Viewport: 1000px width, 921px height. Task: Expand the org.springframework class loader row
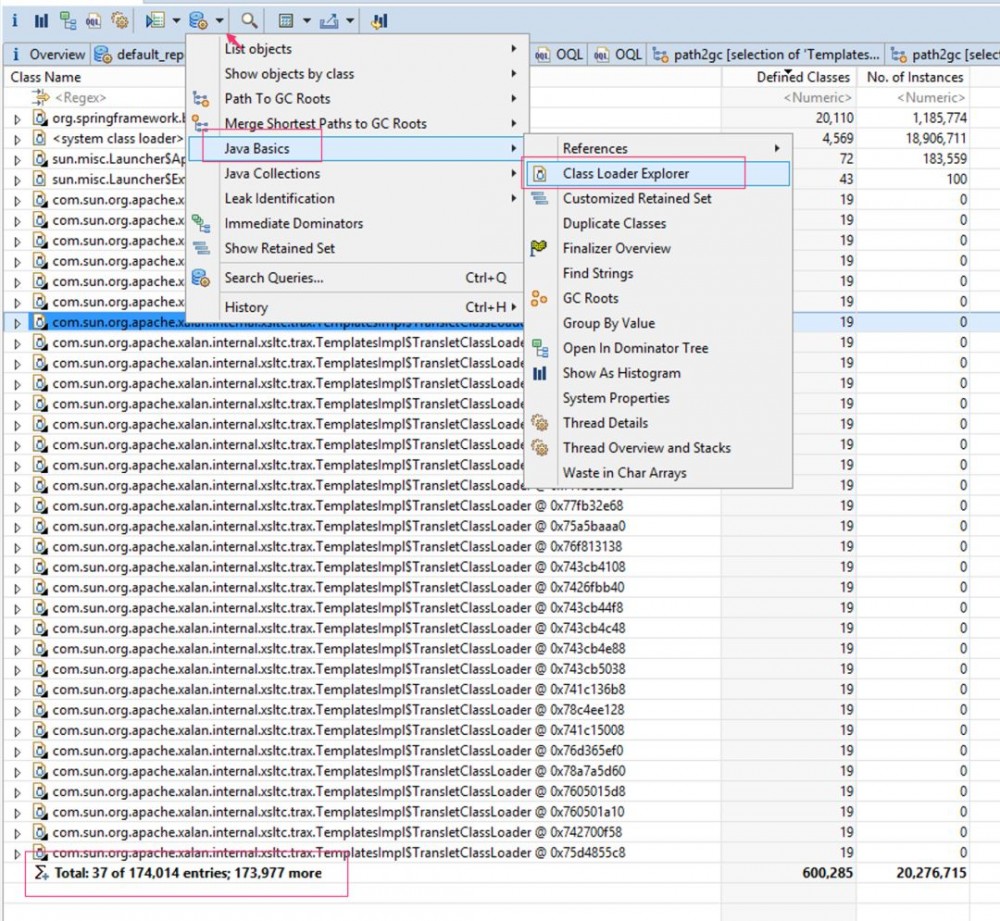(x=17, y=119)
